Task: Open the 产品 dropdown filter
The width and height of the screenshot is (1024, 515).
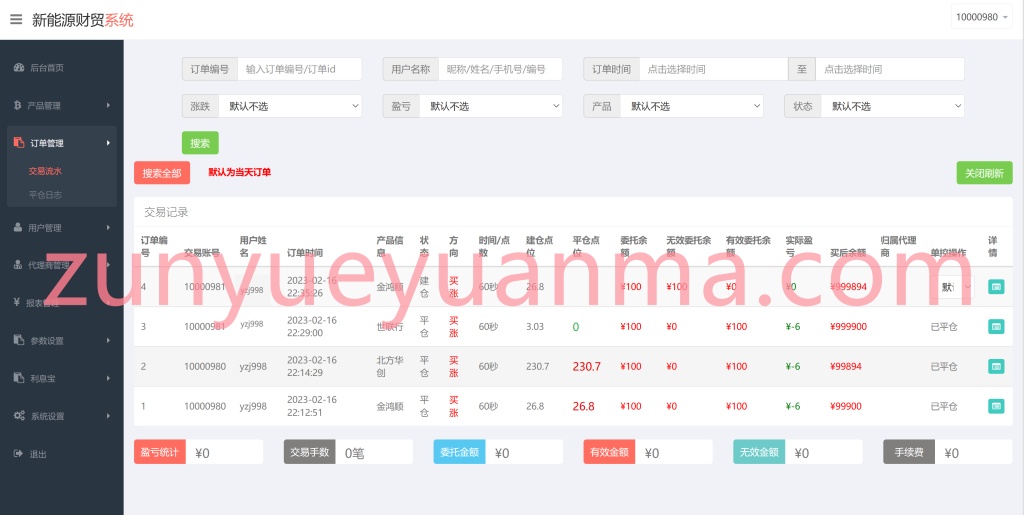Action: (x=692, y=106)
